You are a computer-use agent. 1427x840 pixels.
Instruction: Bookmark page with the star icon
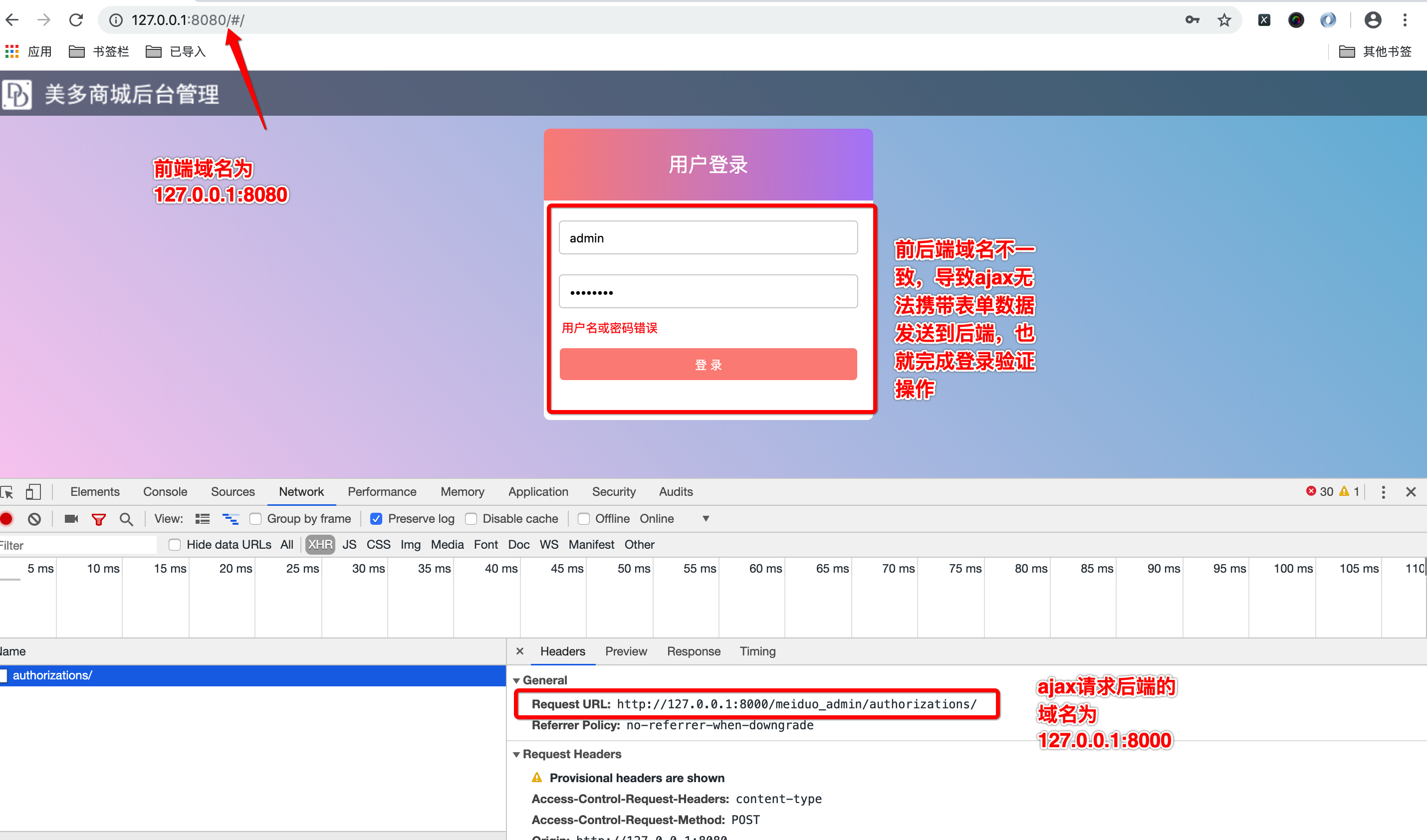1224,20
